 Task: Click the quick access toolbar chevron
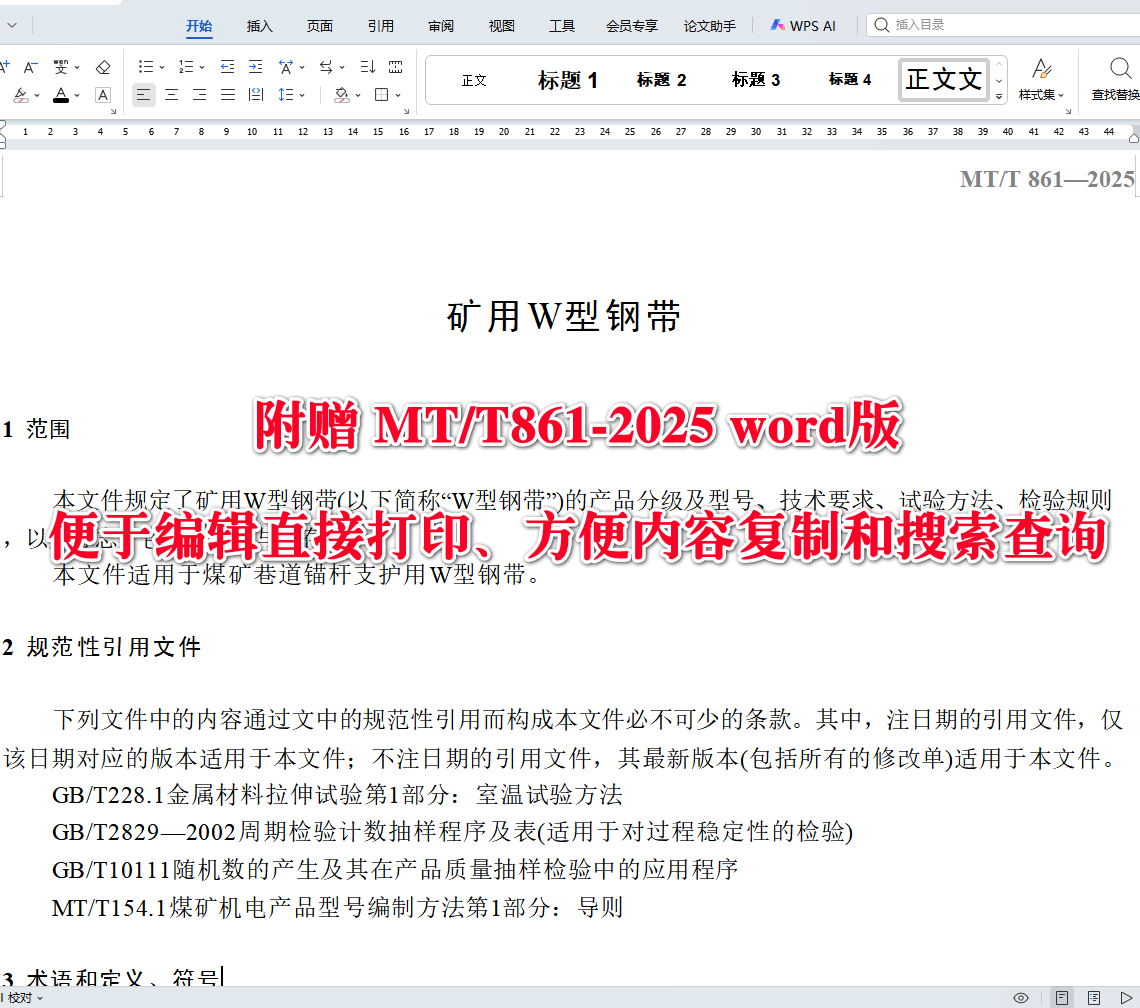12,25
